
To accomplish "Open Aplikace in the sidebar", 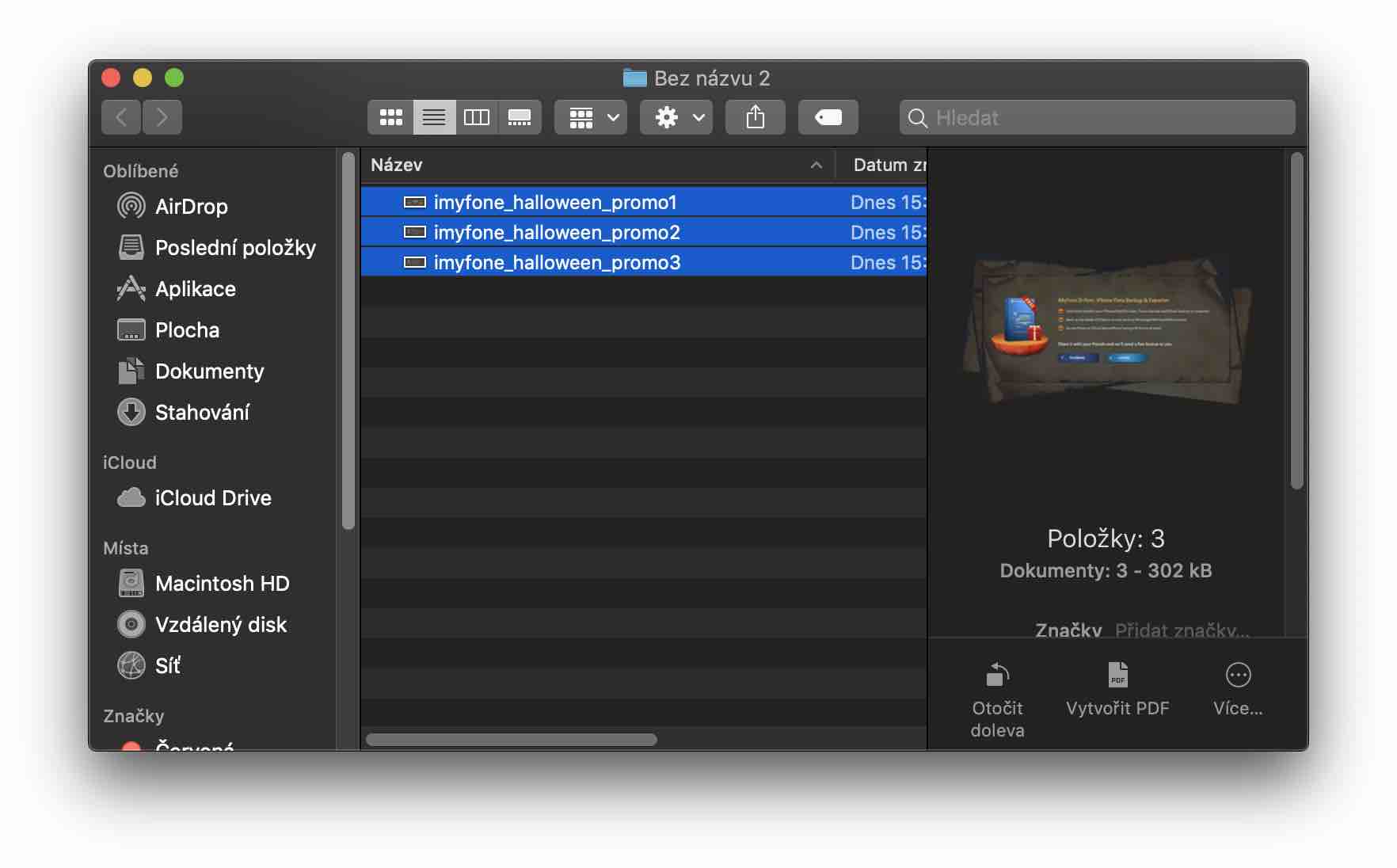I will pos(196,289).
